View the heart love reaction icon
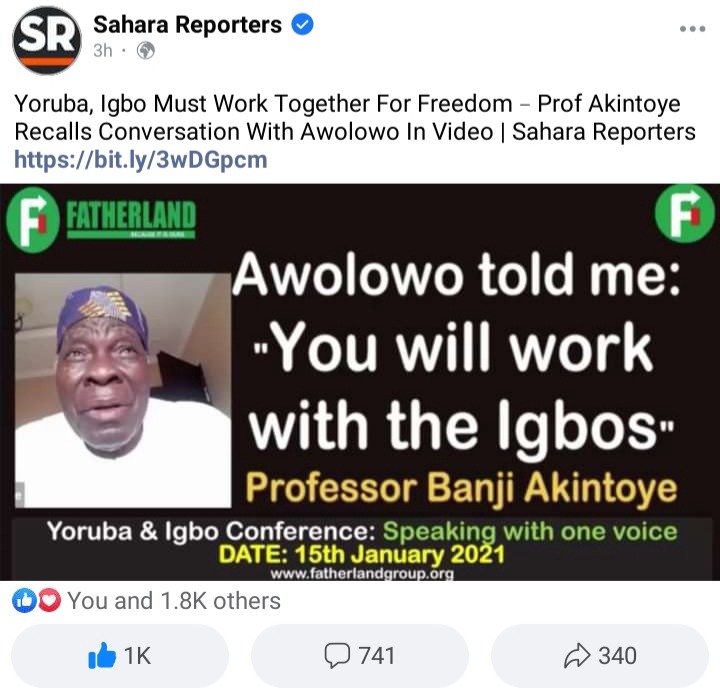 [49, 600]
